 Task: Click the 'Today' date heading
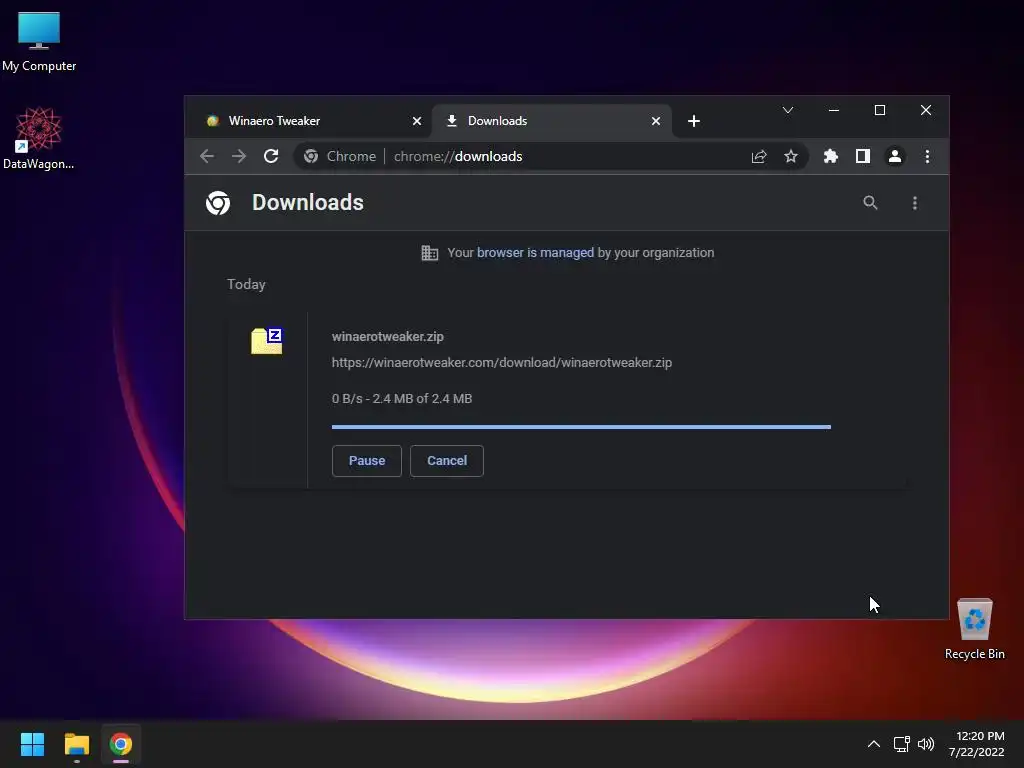click(246, 284)
